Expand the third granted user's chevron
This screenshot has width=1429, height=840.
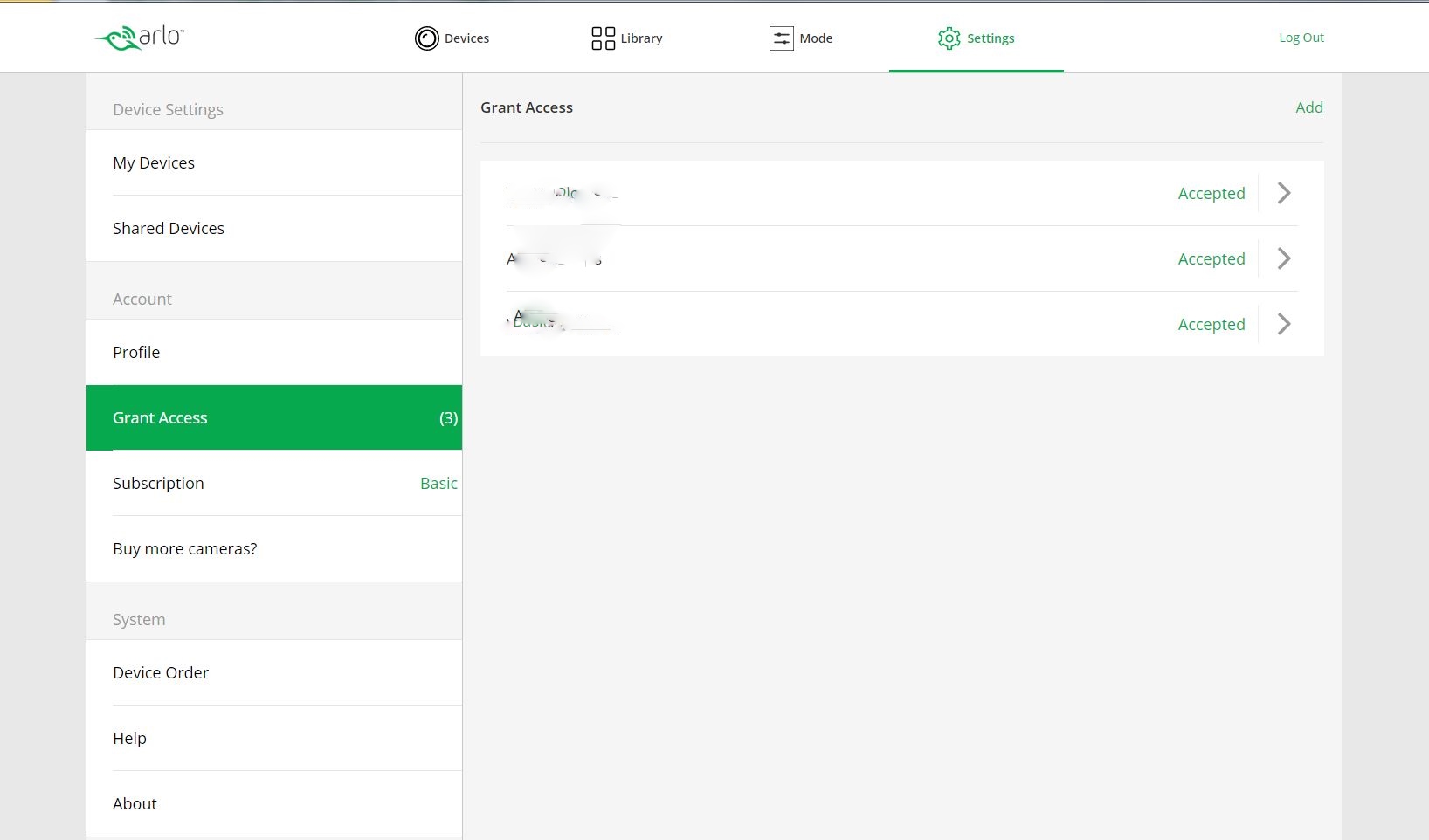pos(1283,324)
